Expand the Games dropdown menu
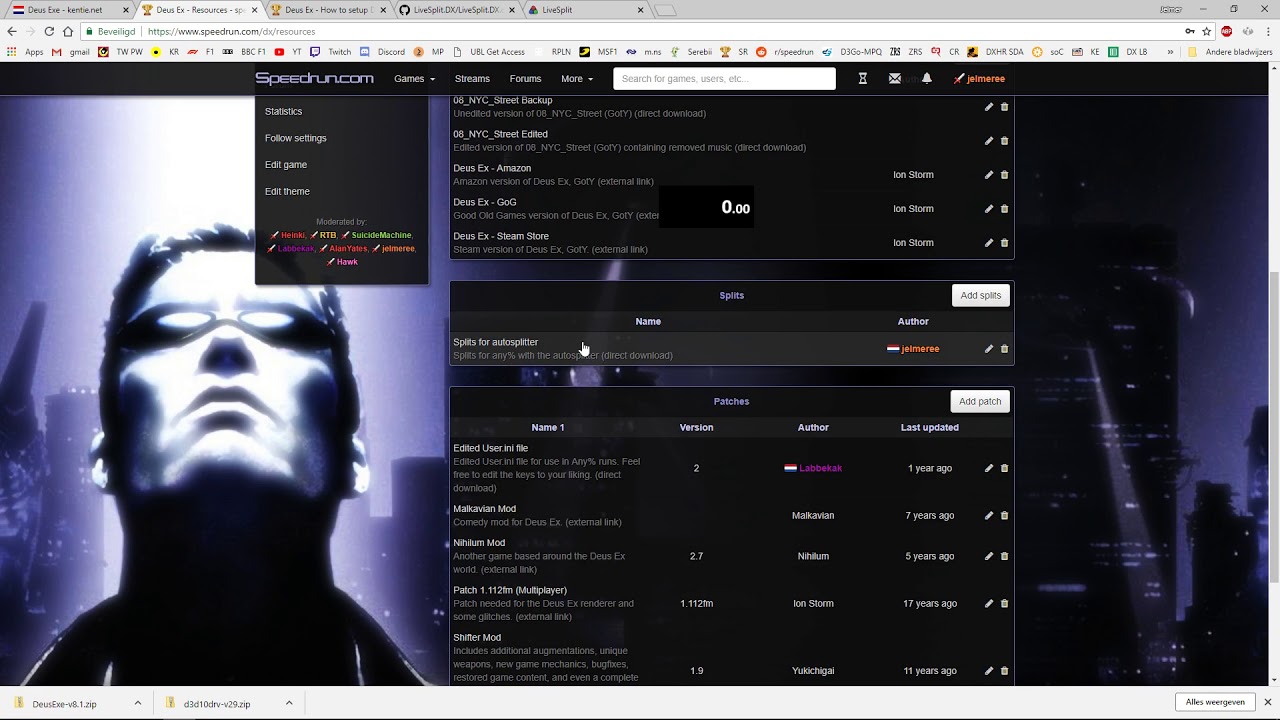1280x720 pixels. (x=414, y=79)
